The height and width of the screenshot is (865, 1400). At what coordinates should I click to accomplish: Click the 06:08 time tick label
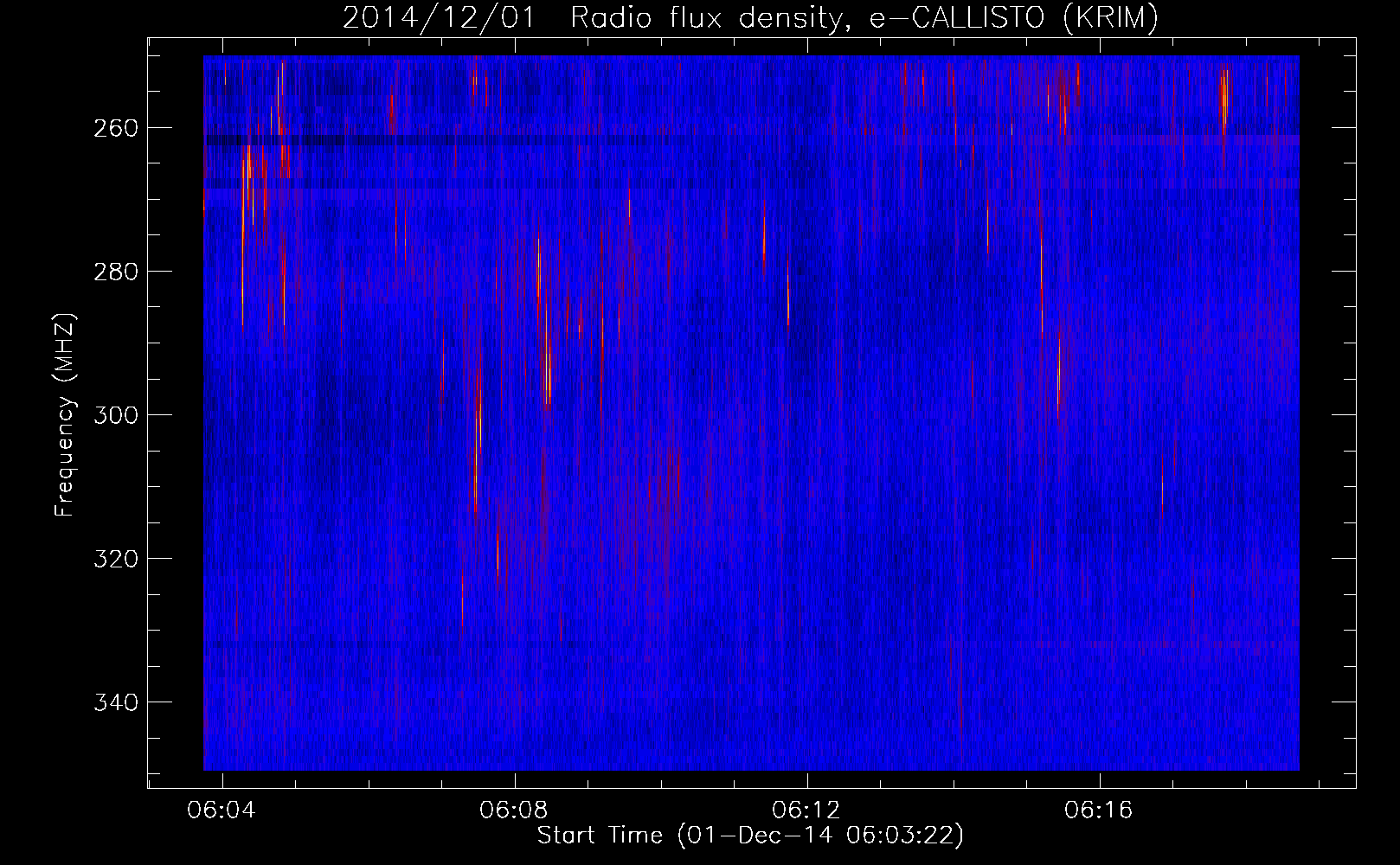point(514,811)
